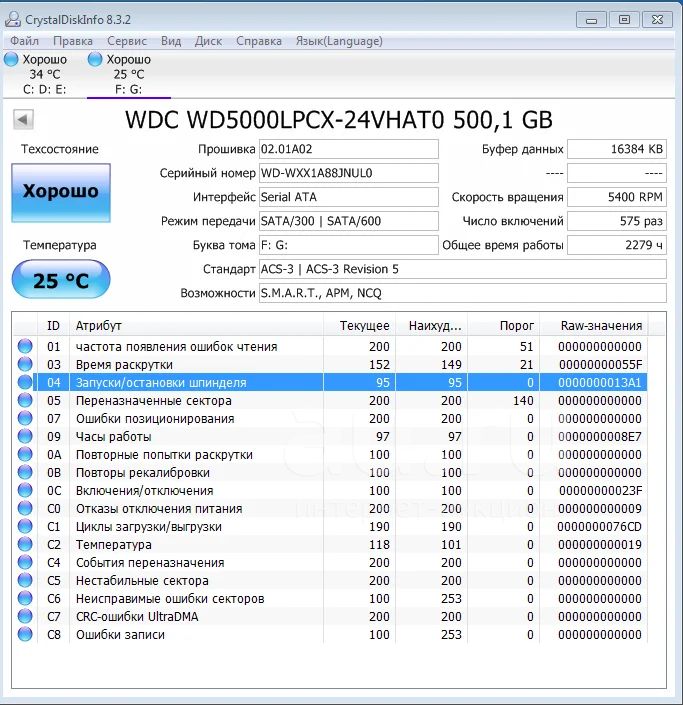Image resolution: width=683 pixels, height=705 pixels.
Task: Open the Вид menu
Action: point(171,41)
